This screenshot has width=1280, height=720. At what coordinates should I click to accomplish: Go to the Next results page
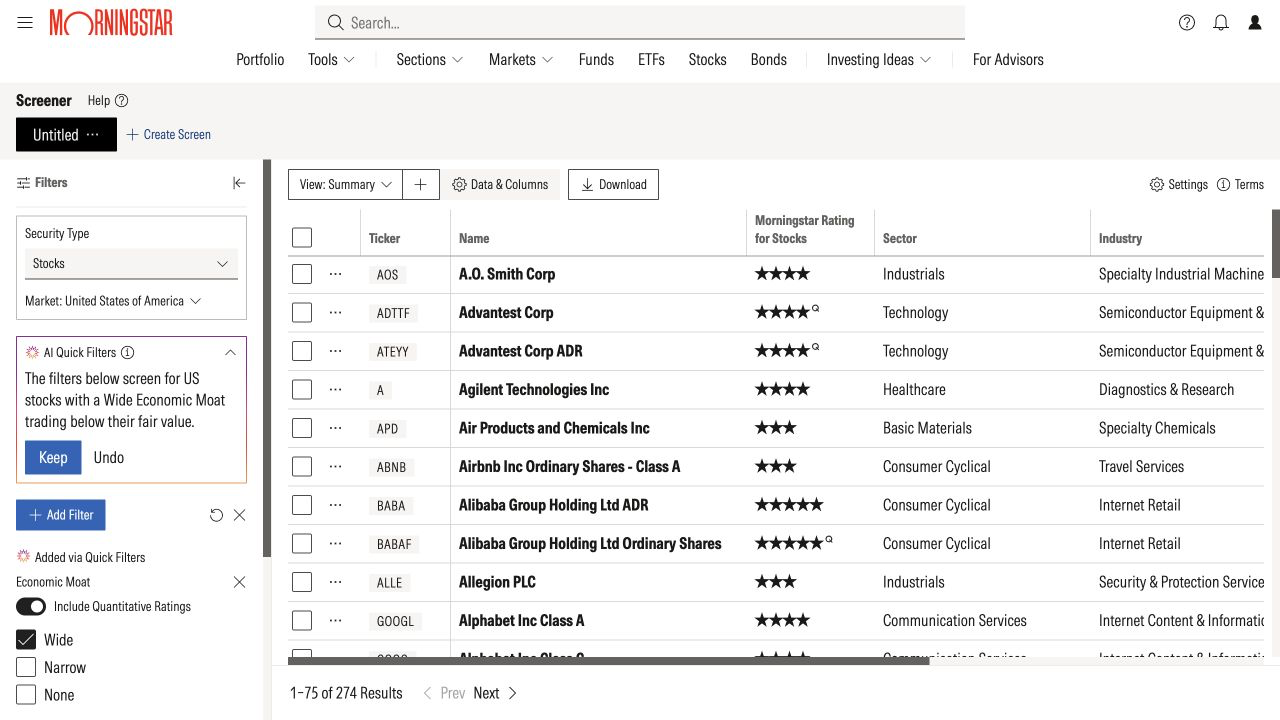pos(495,693)
